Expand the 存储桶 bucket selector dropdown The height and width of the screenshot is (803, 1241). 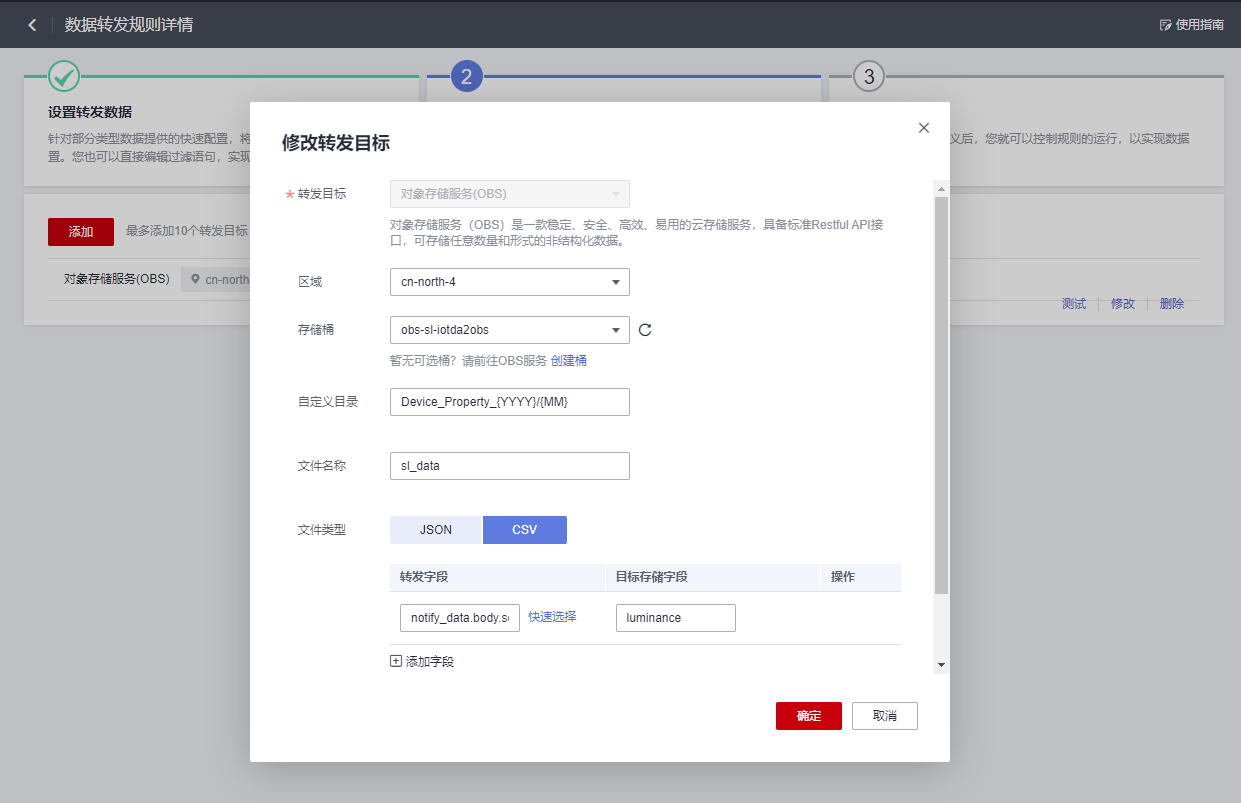click(x=509, y=330)
